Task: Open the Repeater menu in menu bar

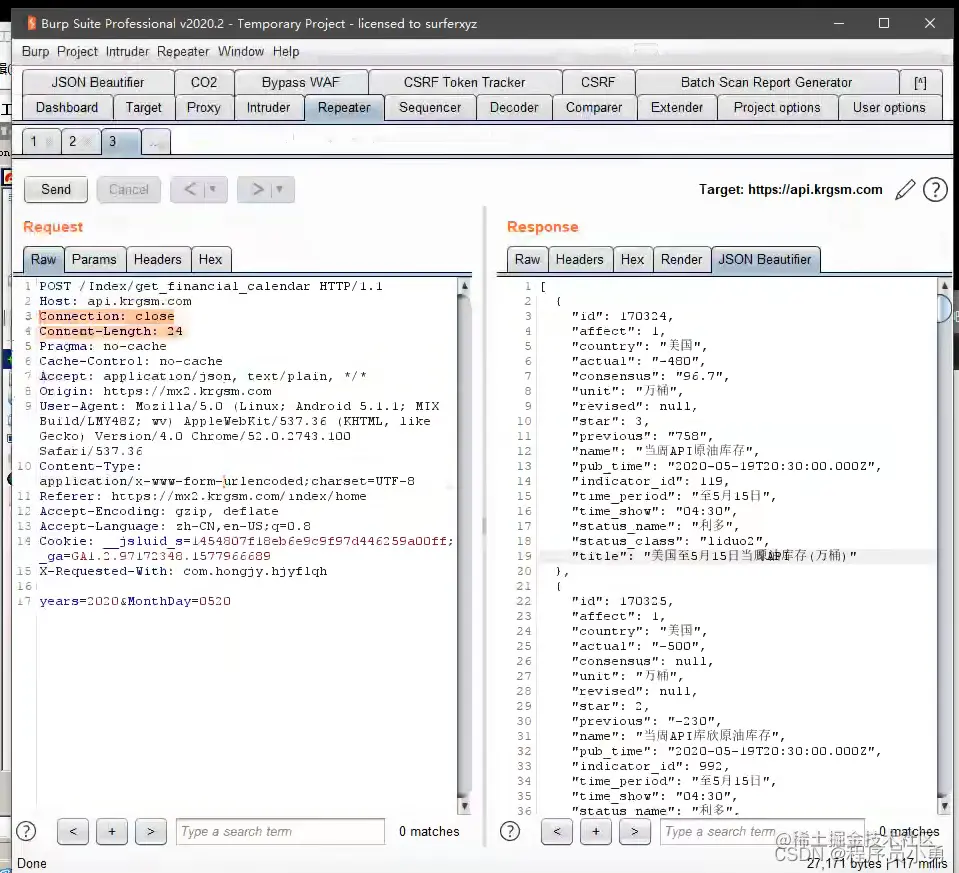Action: click(183, 51)
